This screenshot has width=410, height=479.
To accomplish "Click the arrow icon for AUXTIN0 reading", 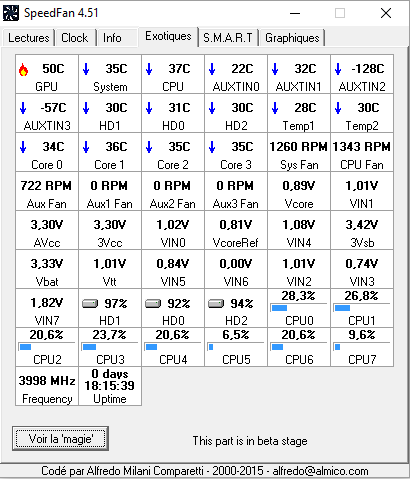I will coord(212,69).
